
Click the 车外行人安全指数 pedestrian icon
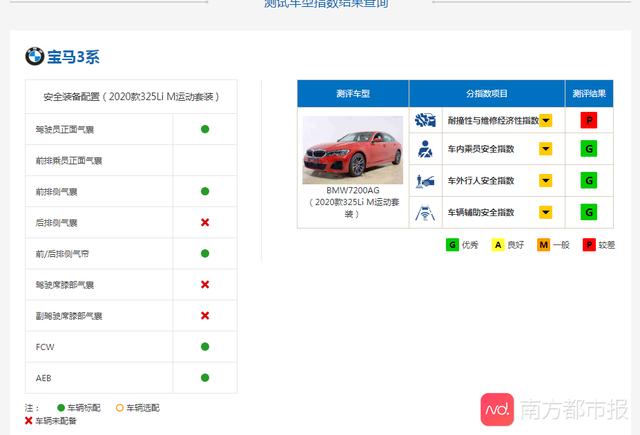425,182
